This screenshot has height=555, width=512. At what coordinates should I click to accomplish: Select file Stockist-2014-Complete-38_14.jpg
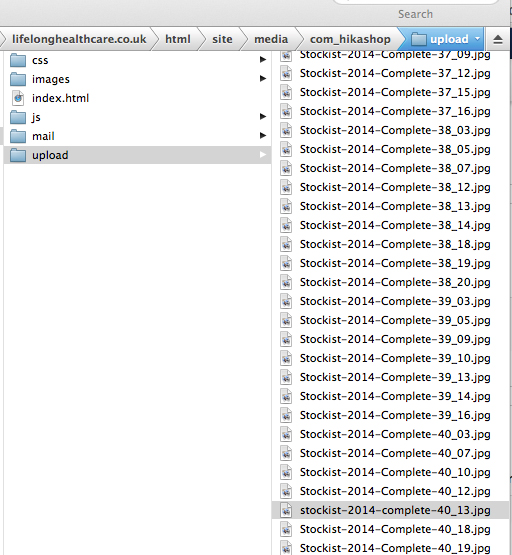(x=395, y=225)
